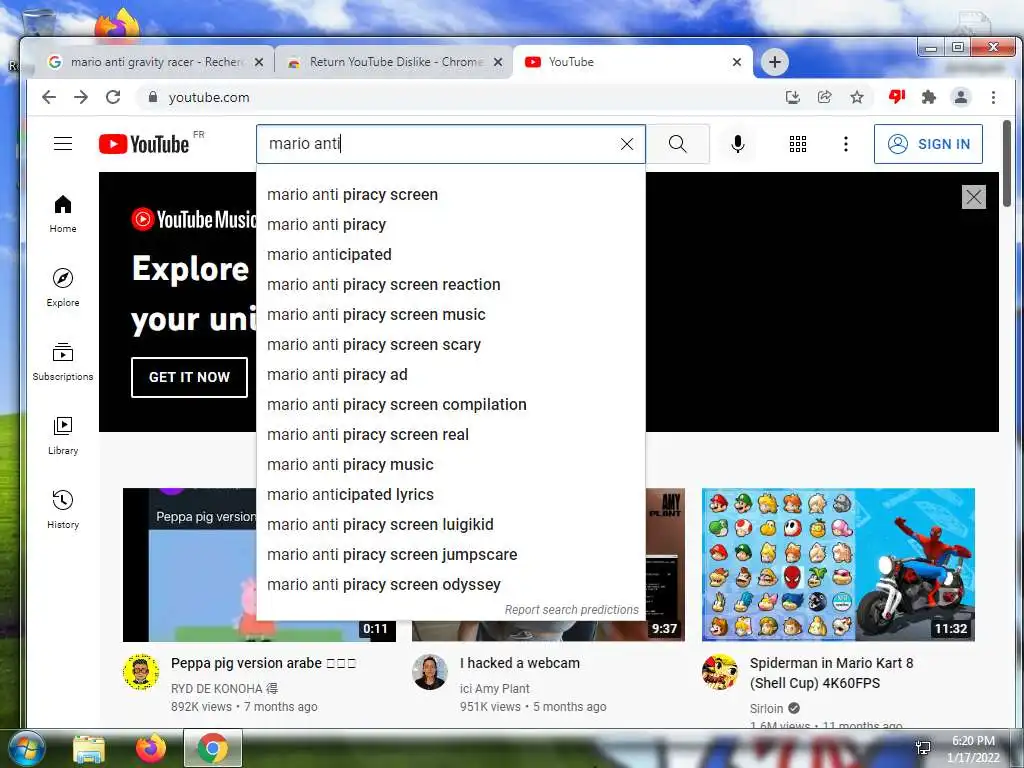Image resolution: width=1024 pixels, height=768 pixels.
Task: Open a new tab with the plus button
Action: click(775, 62)
